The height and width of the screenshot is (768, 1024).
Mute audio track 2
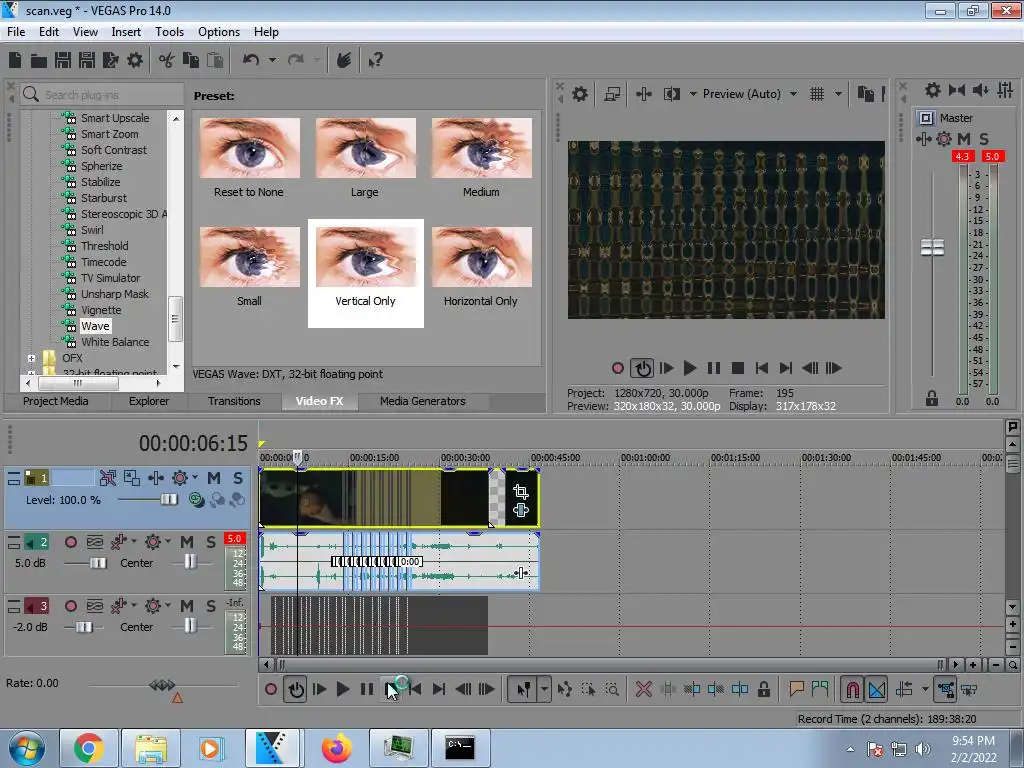[x=187, y=542]
